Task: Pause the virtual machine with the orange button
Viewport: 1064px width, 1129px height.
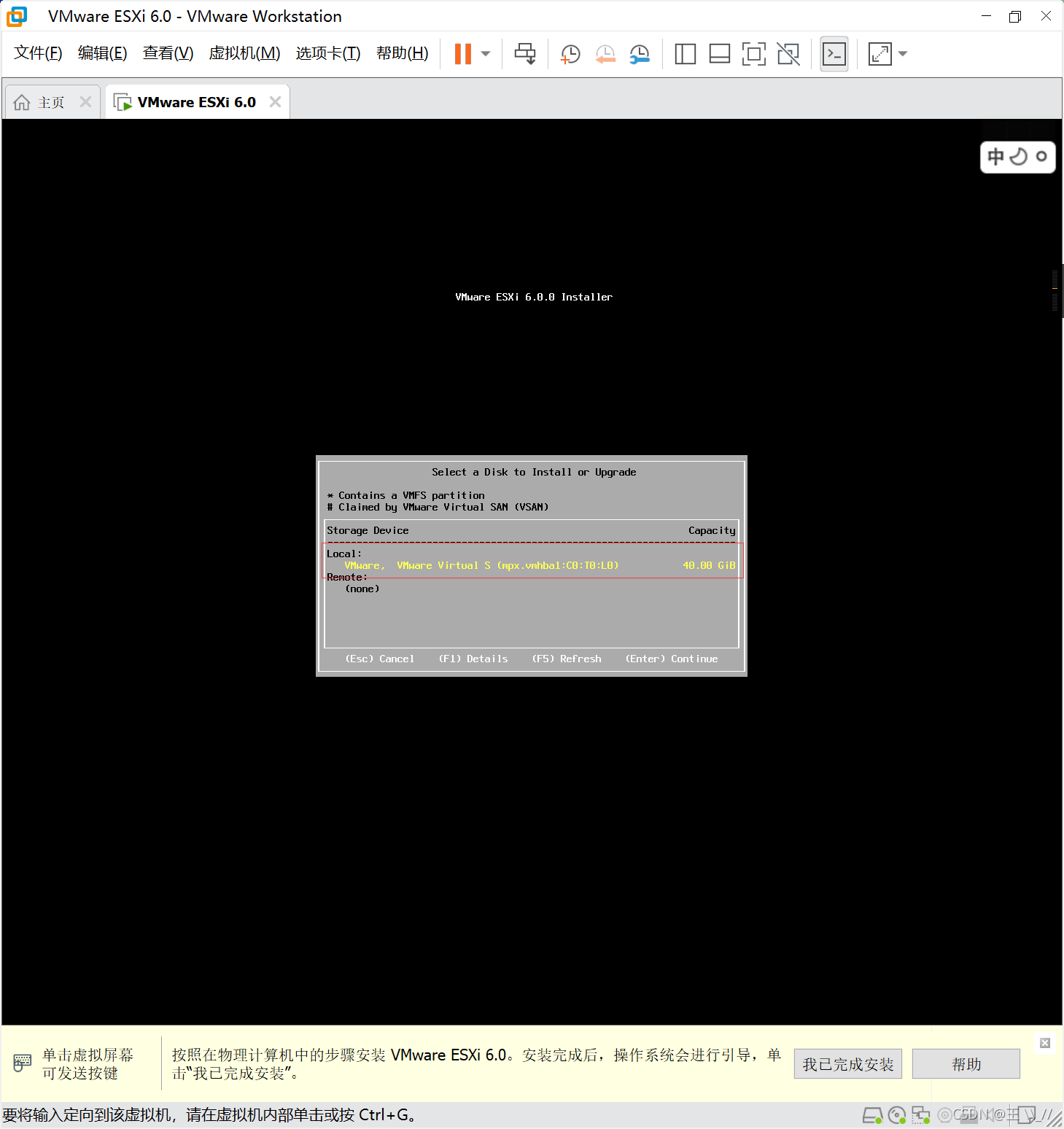Action: click(463, 54)
